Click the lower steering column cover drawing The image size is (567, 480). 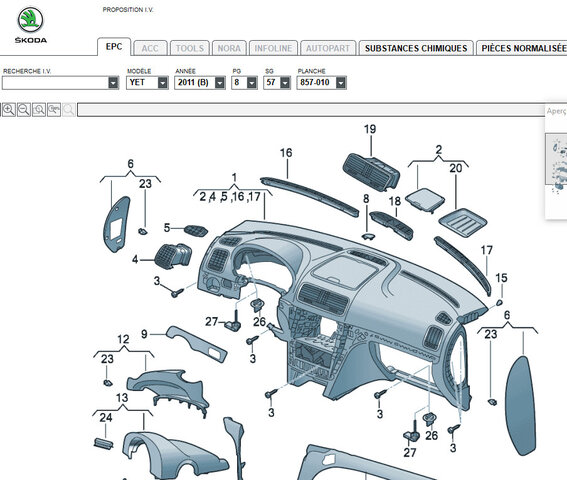tap(174, 456)
